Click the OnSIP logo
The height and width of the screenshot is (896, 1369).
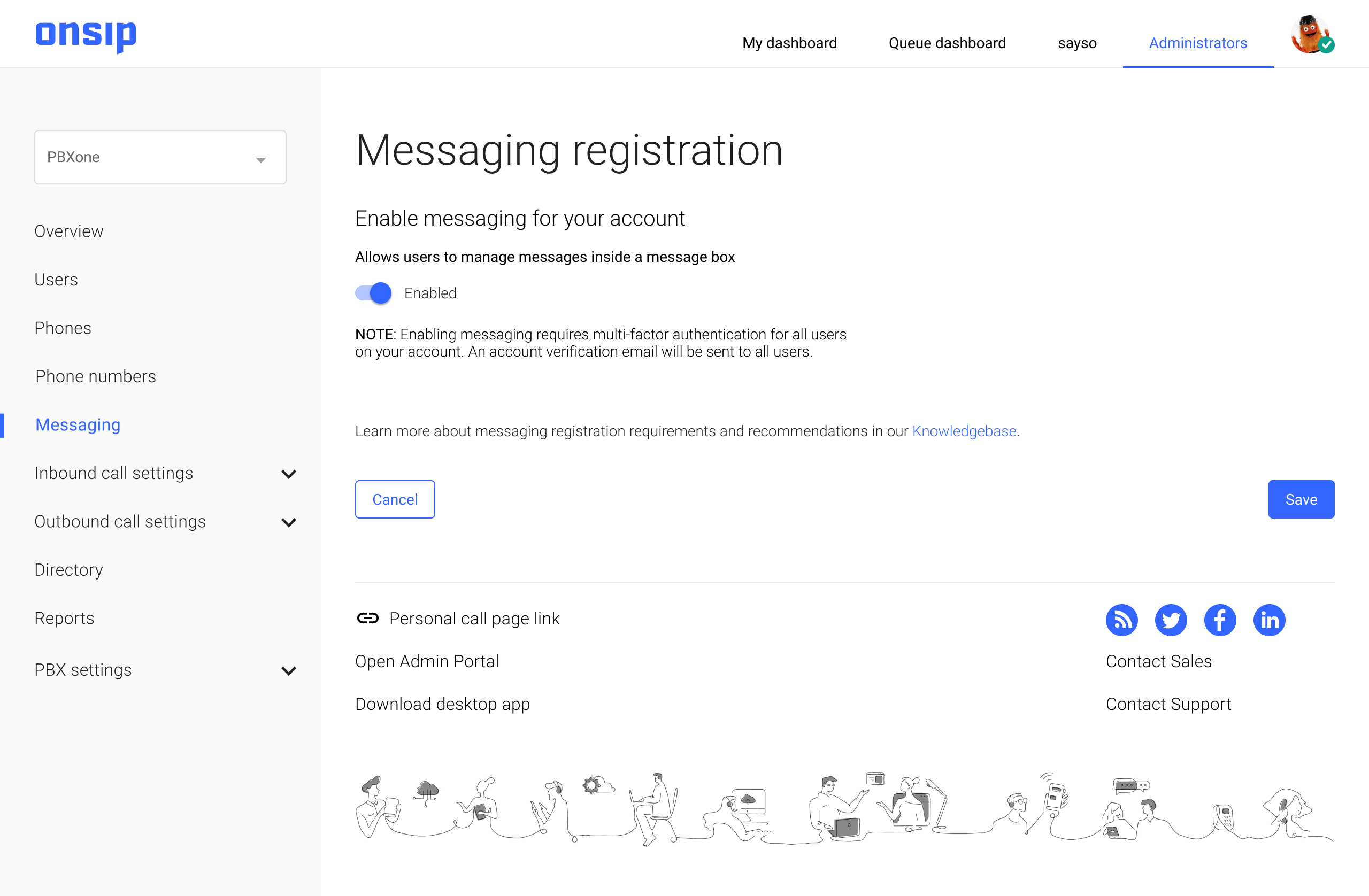(x=85, y=37)
